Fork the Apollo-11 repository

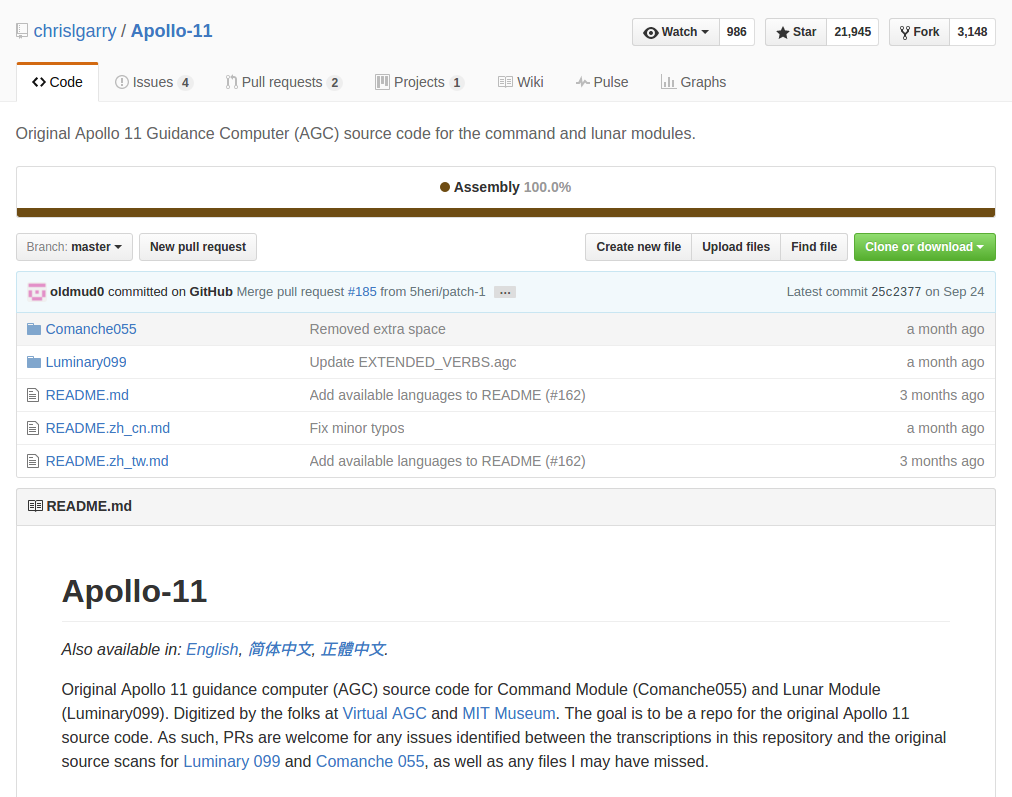tap(919, 32)
